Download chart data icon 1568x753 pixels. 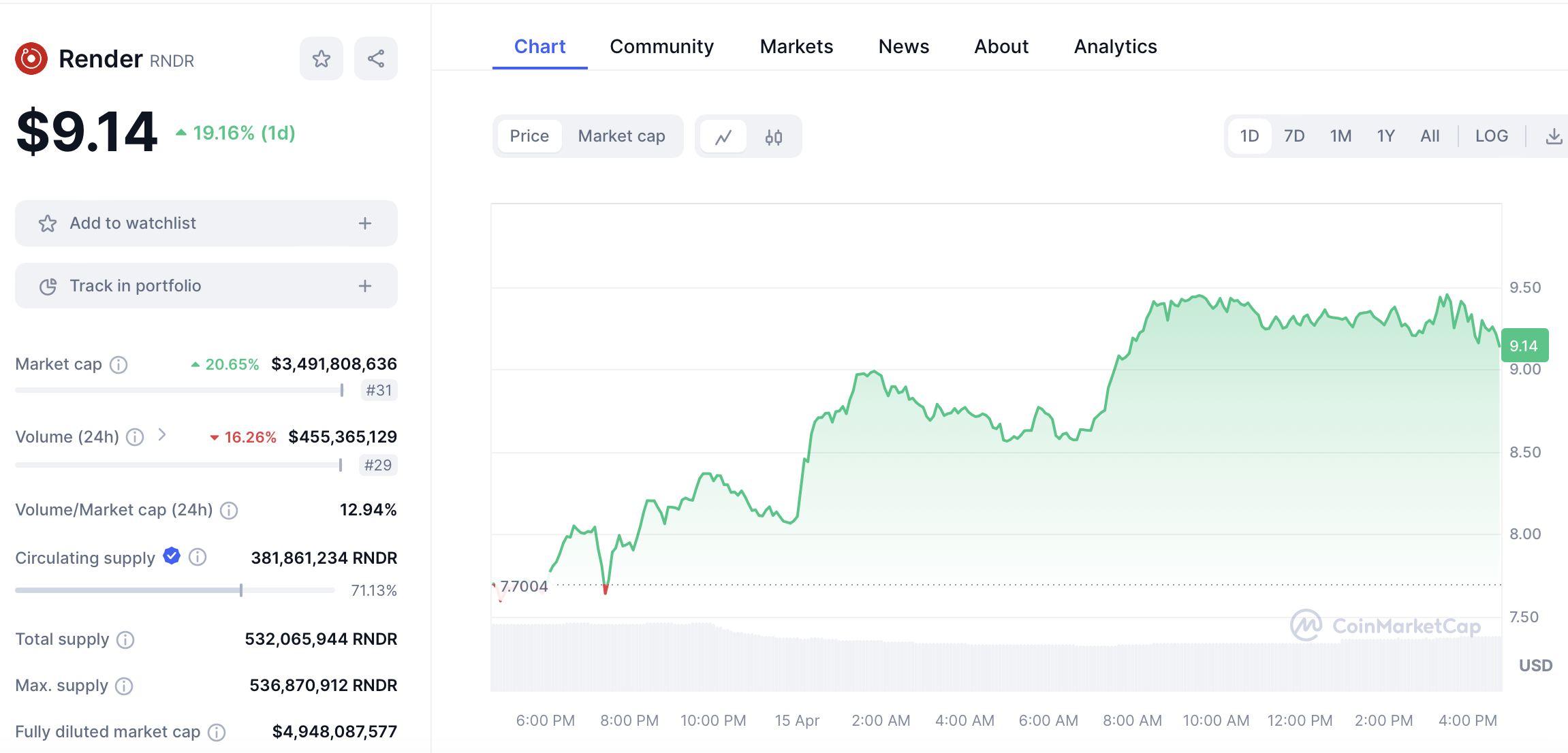[1554, 137]
